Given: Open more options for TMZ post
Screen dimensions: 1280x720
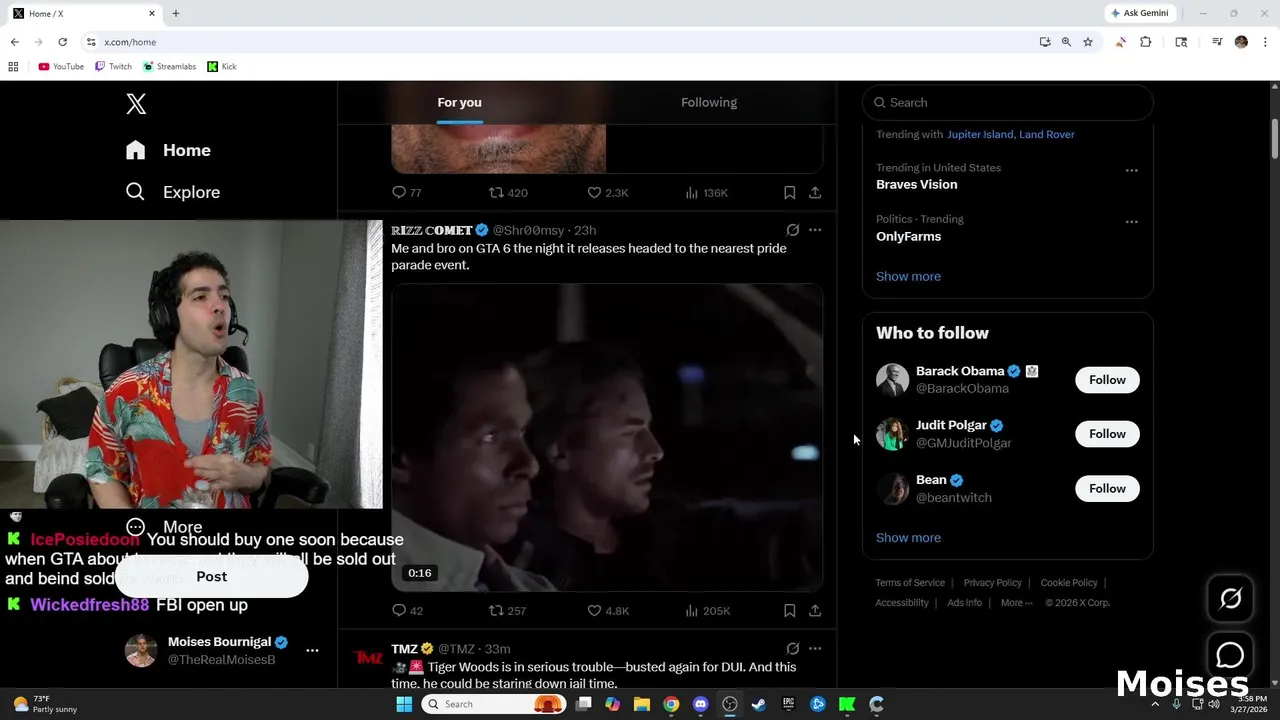Looking at the screenshot, I should (815, 649).
